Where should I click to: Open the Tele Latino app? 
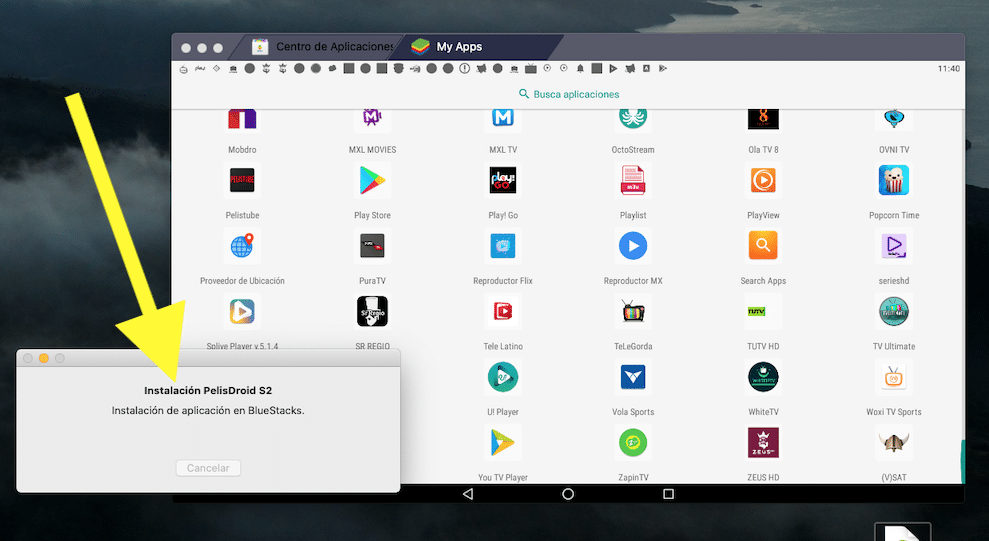coord(503,311)
